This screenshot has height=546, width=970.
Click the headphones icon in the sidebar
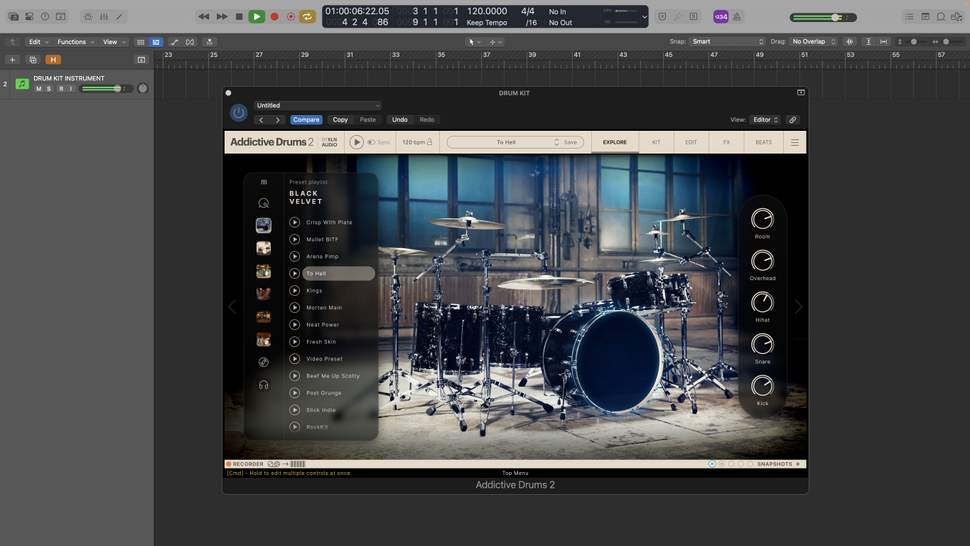click(x=263, y=385)
